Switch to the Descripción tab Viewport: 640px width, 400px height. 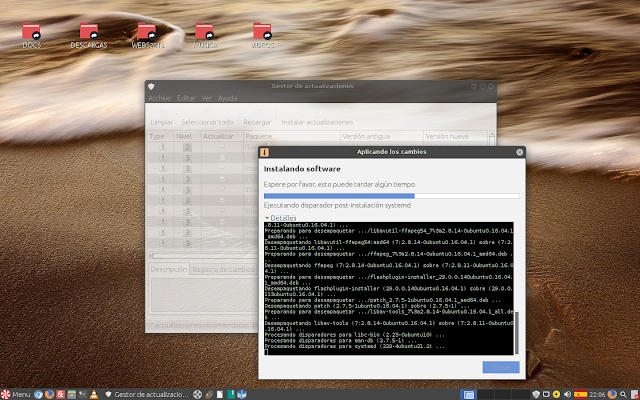[169, 269]
